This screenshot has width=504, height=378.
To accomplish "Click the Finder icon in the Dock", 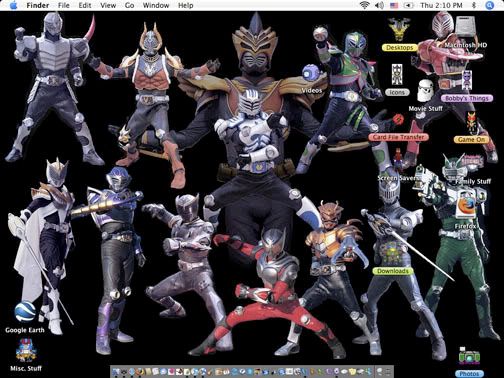I will (116, 372).
